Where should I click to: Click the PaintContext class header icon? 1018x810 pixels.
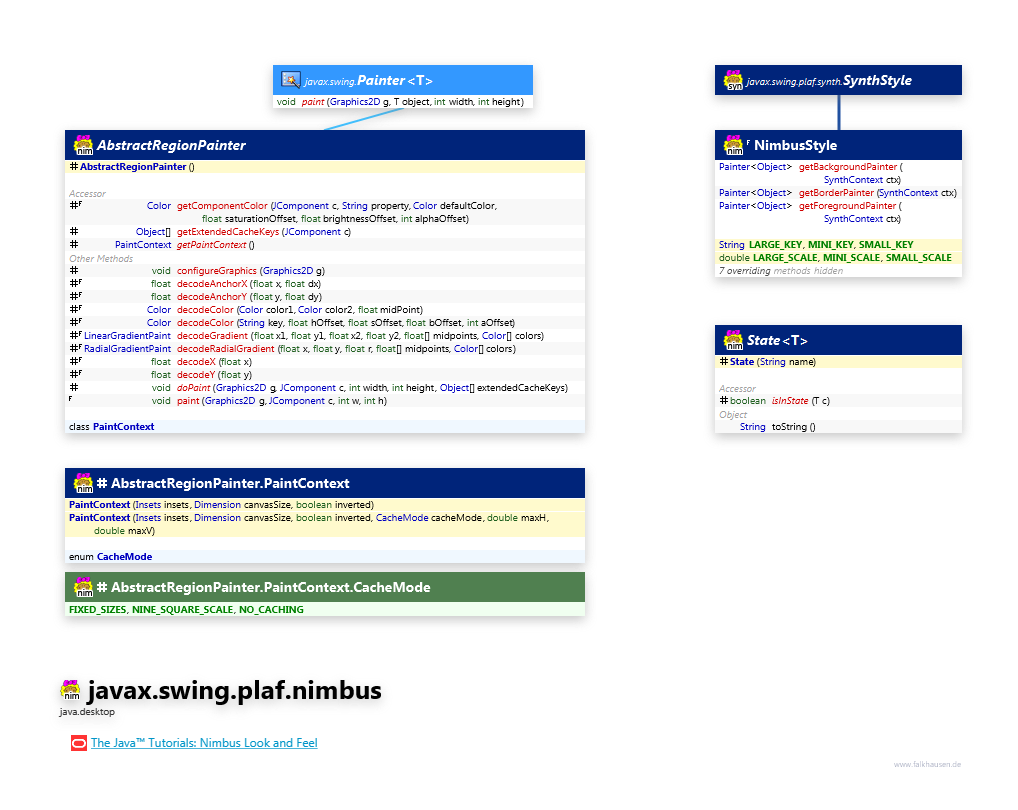point(84,482)
